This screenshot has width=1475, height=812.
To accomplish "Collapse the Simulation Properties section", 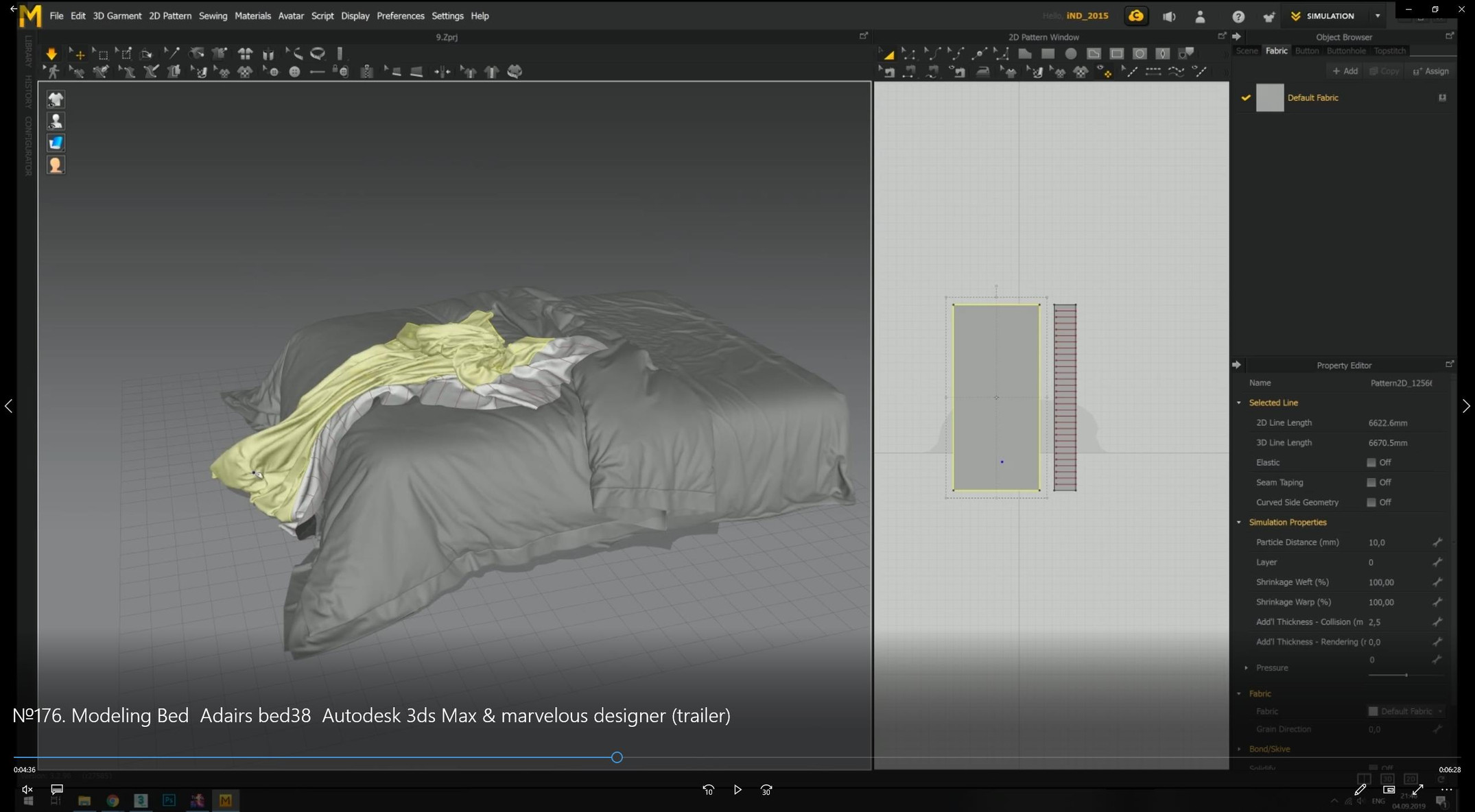I will pyautogui.click(x=1239, y=523).
